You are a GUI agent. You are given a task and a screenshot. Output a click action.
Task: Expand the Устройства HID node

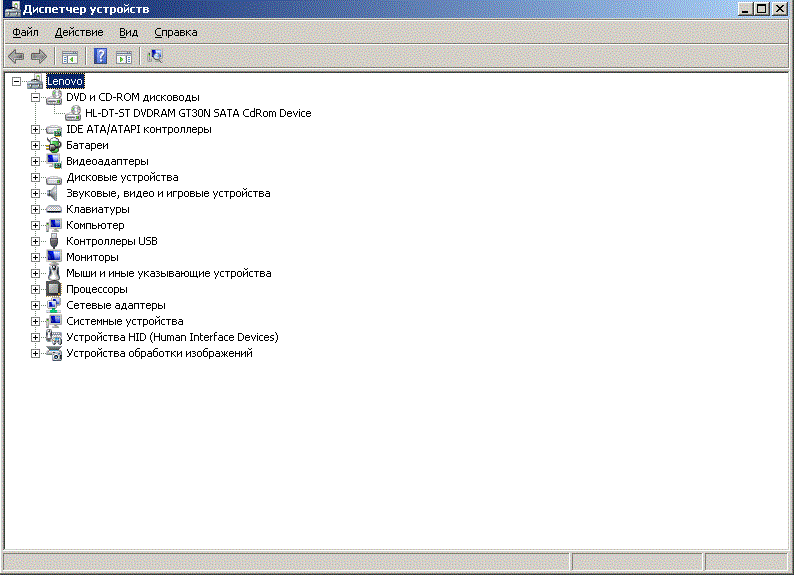(35, 337)
